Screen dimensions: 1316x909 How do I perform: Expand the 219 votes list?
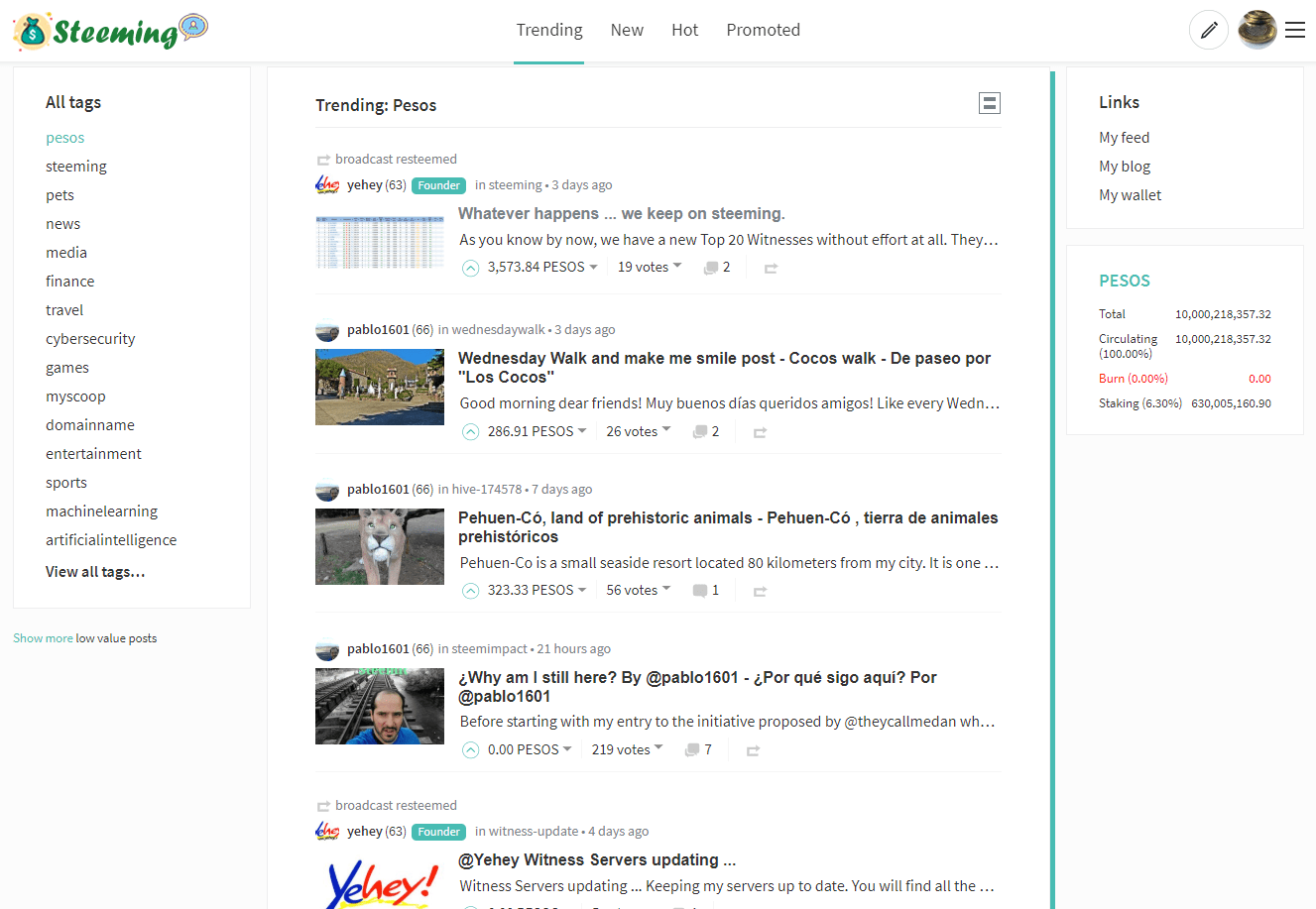coord(628,750)
